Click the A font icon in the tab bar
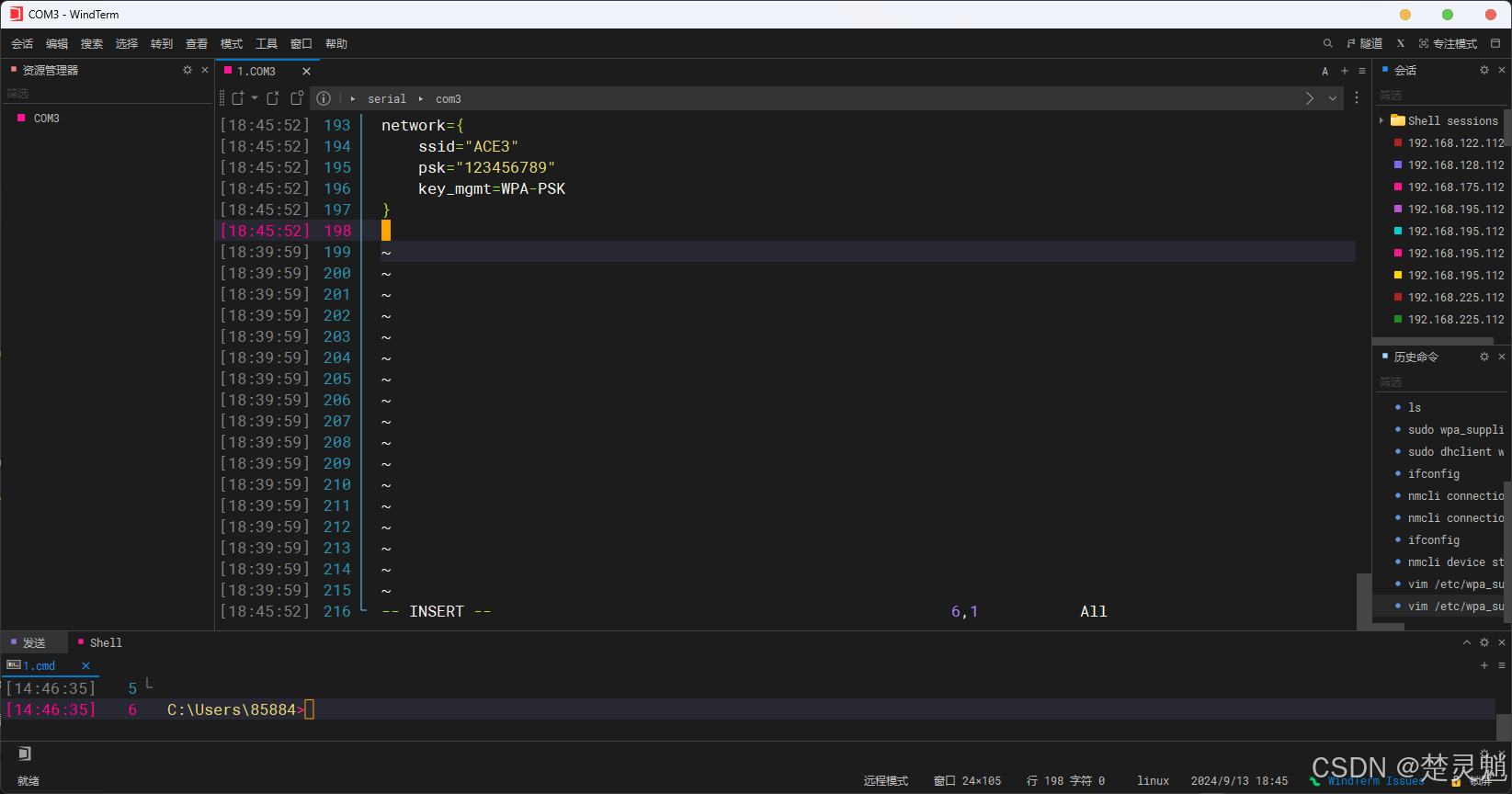The height and width of the screenshot is (794, 1512). 1324,71
